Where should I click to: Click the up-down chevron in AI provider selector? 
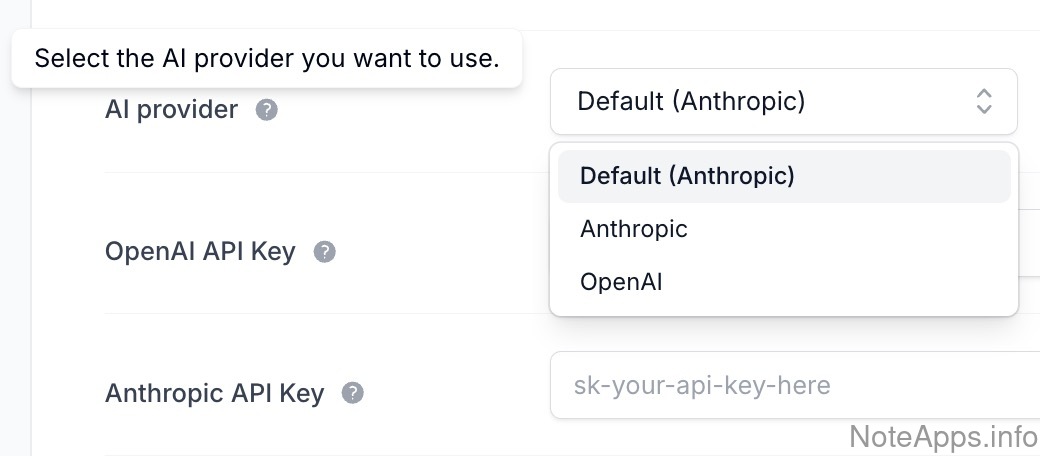[x=984, y=101]
